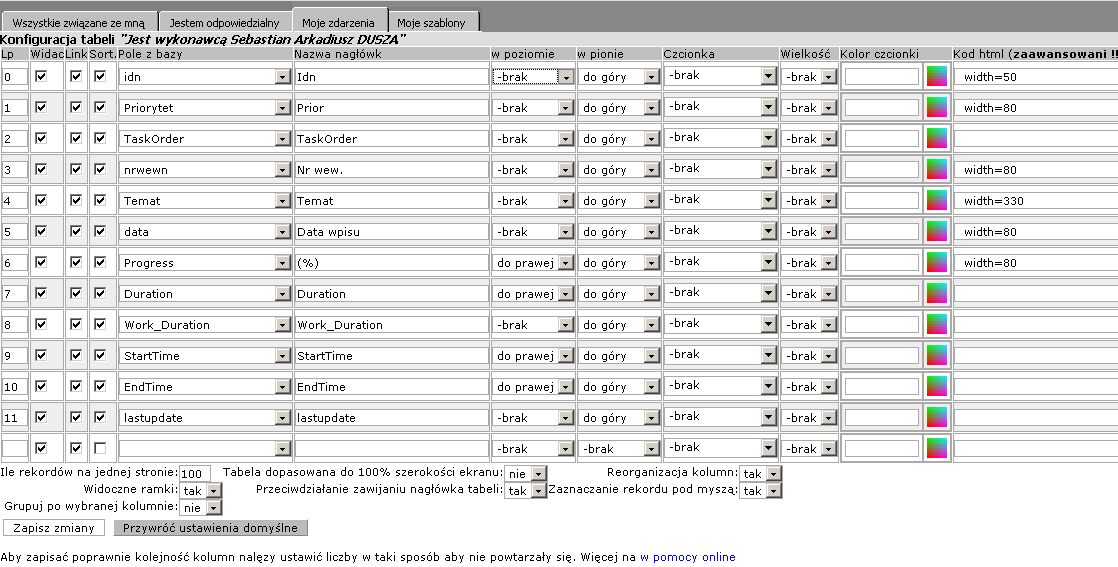This screenshot has height=567, width=1118.
Task: Open color picker icon for idn row
Action: pyautogui.click(x=937, y=76)
